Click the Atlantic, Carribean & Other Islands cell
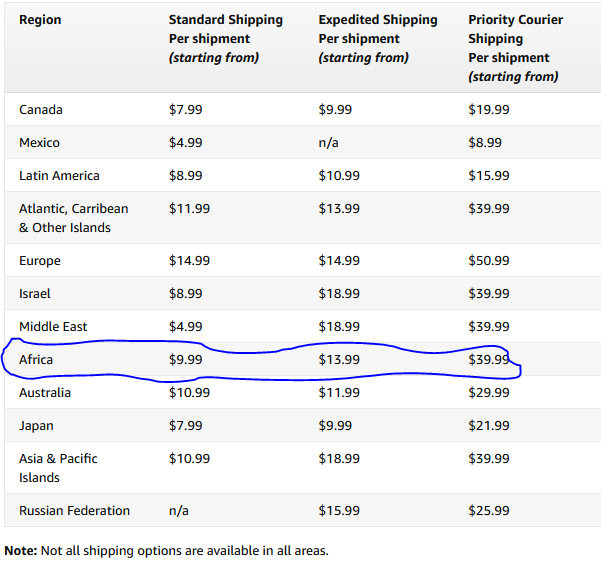601x566 pixels. coord(73,218)
